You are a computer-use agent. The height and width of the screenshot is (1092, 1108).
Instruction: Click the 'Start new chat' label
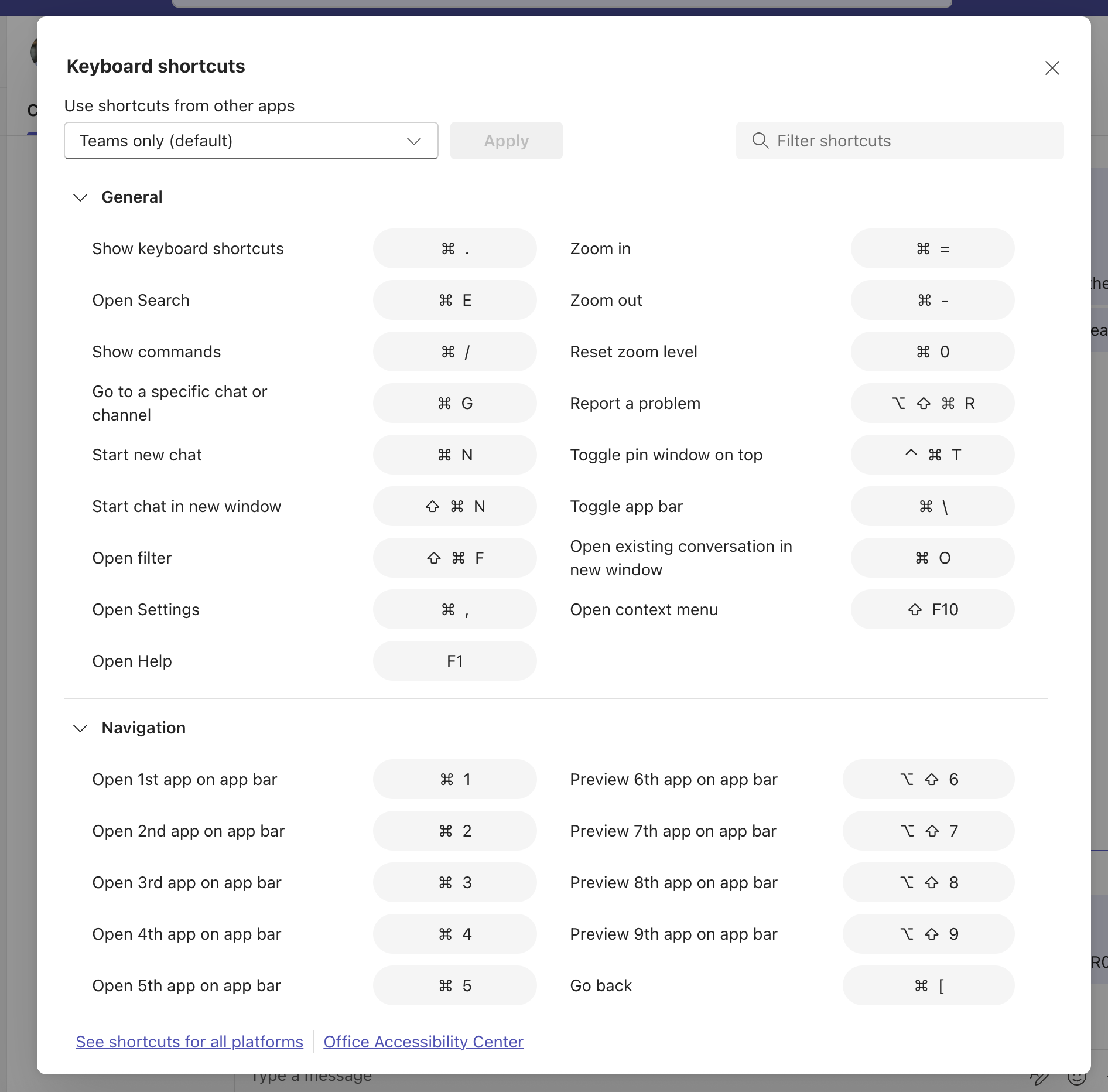click(x=147, y=455)
